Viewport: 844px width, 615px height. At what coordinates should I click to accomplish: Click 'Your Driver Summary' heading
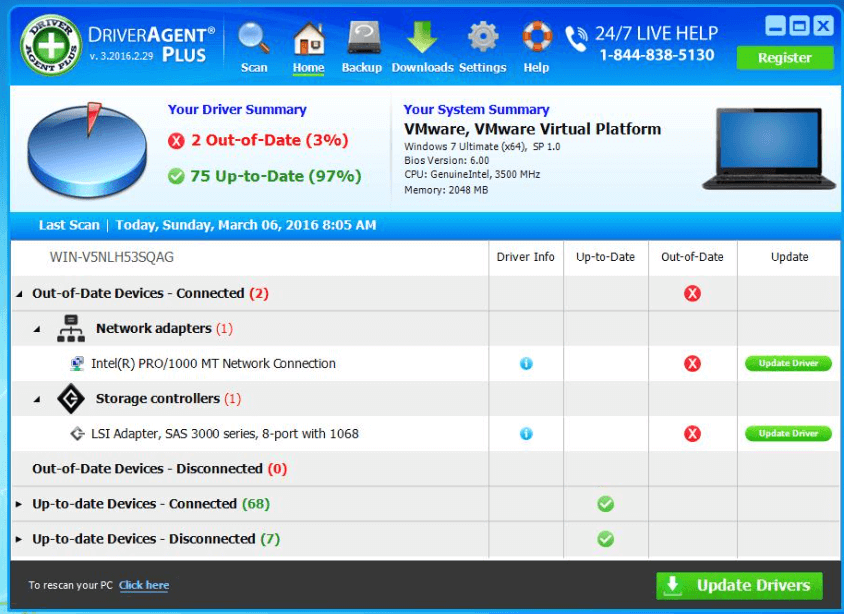click(237, 110)
